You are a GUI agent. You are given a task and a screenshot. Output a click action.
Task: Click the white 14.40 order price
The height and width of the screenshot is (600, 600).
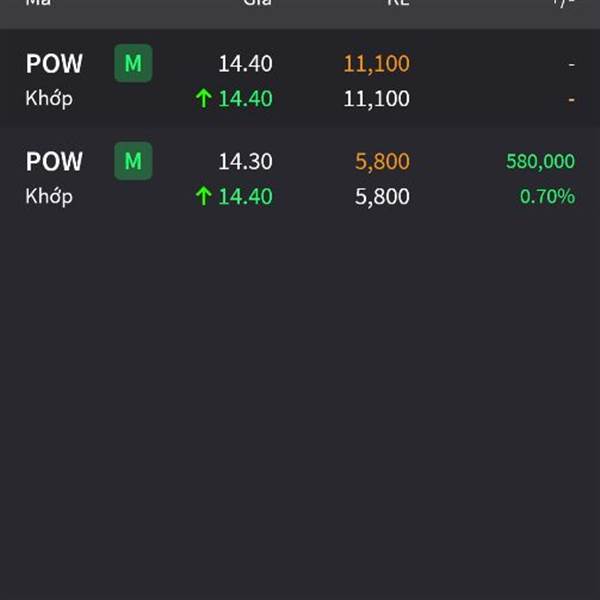pos(245,64)
